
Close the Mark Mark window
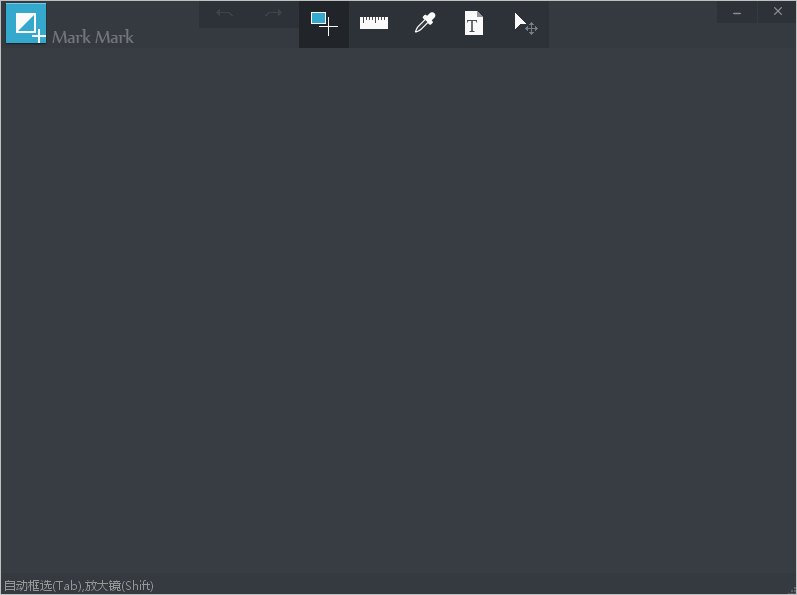tap(777, 12)
